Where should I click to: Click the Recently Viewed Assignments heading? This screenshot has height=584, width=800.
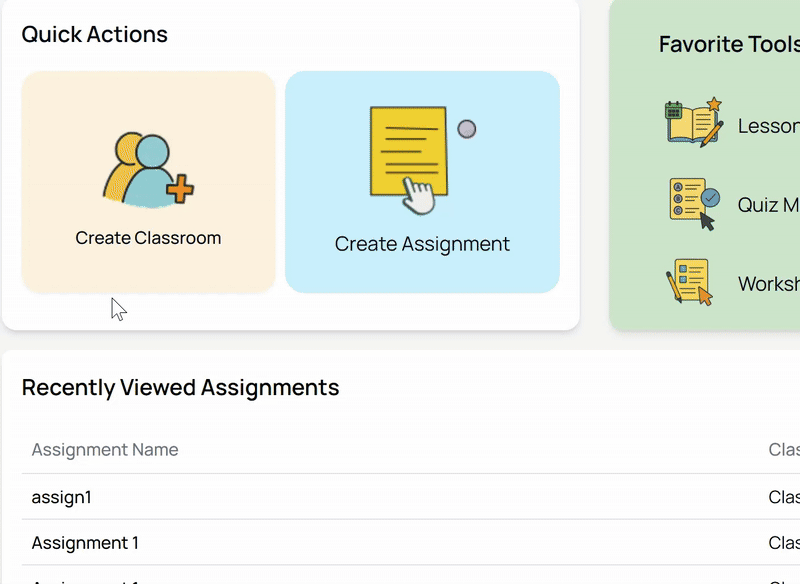[181, 387]
